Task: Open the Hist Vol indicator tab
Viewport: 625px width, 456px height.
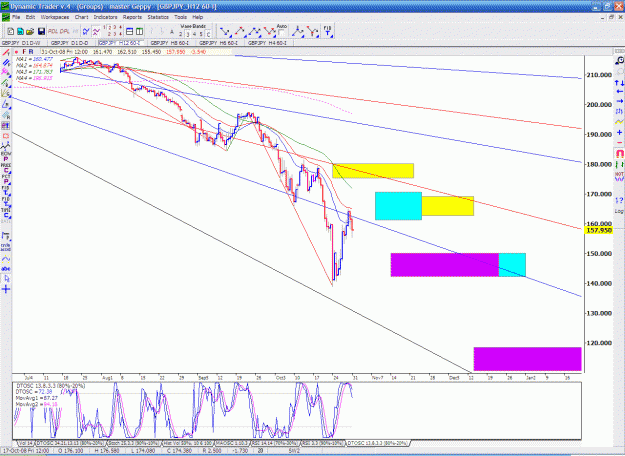Action: point(187,443)
